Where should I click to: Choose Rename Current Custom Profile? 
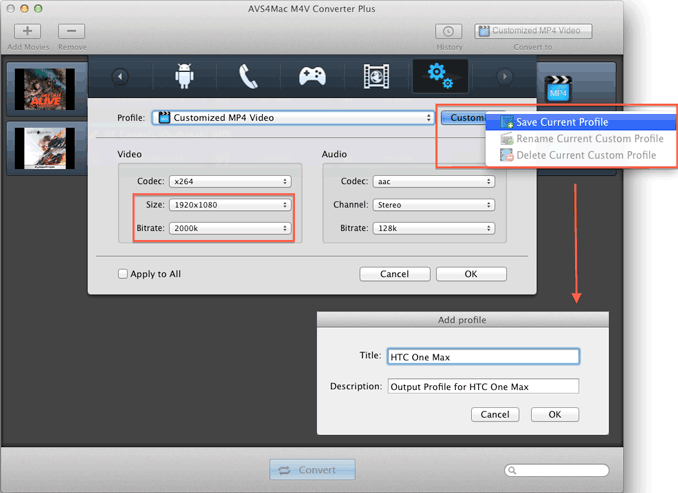[581, 139]
